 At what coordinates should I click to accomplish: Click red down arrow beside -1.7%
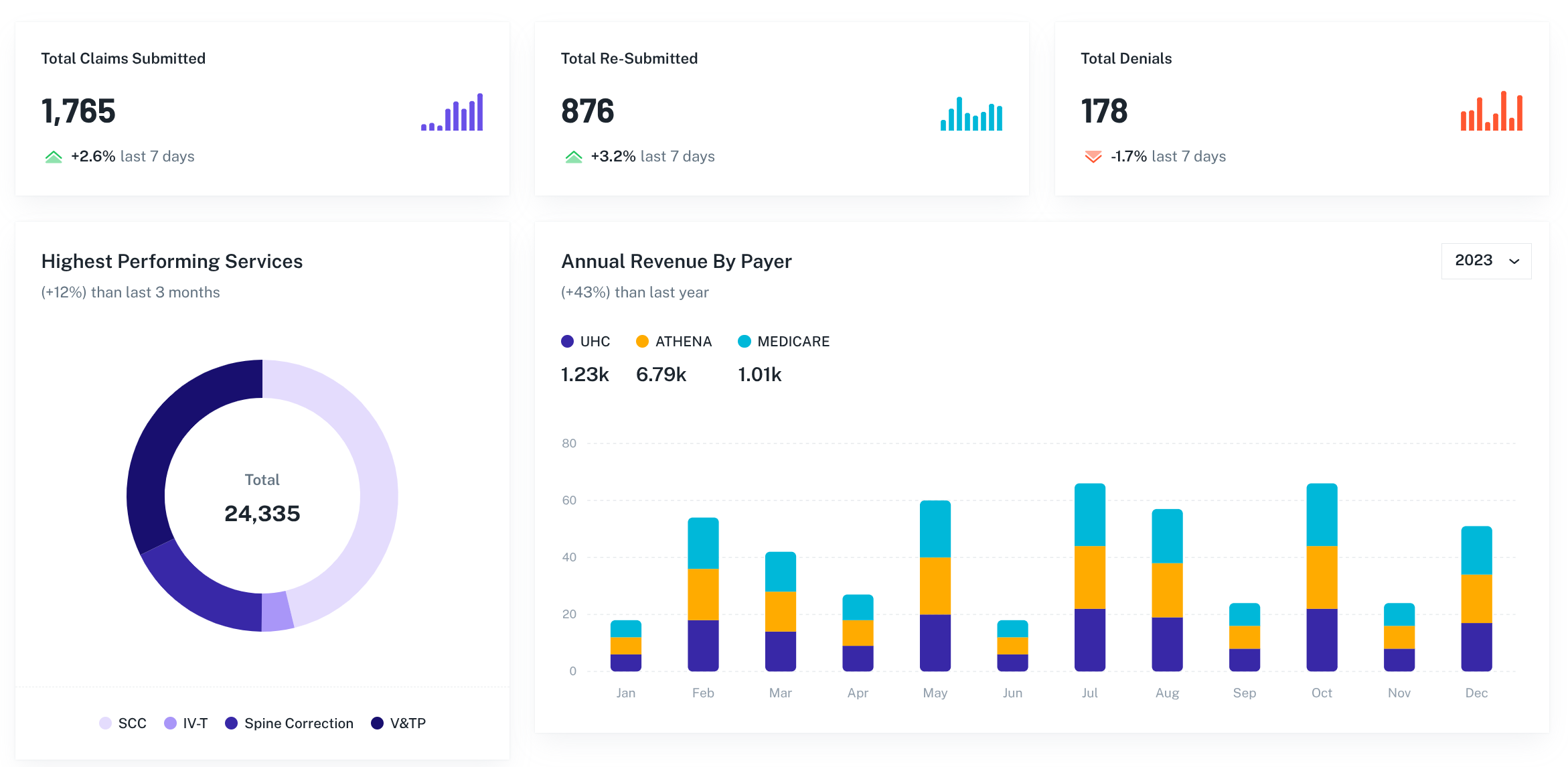coord(1093,157)
